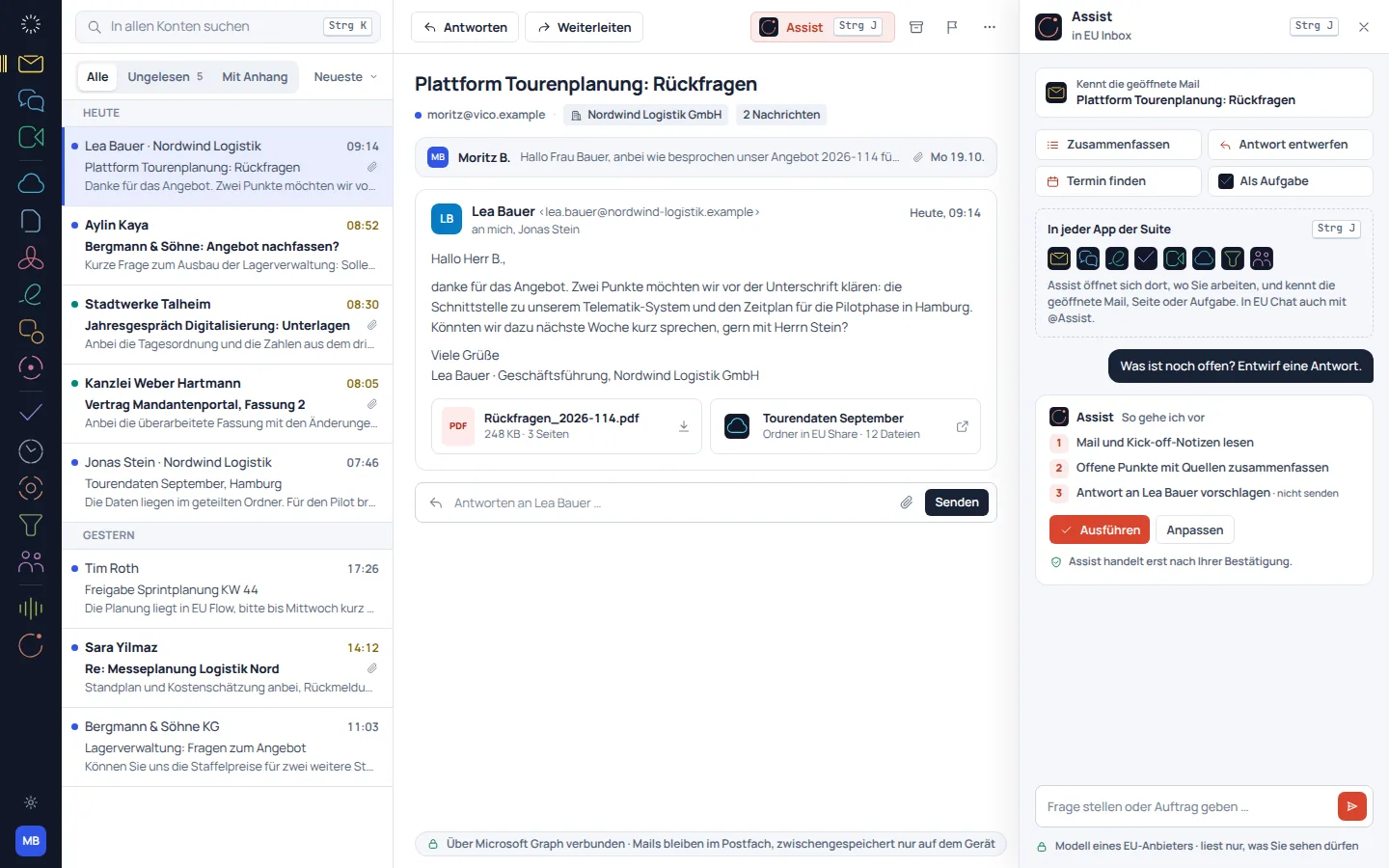Filter by the Mit Anhang tab

[255, 77]
